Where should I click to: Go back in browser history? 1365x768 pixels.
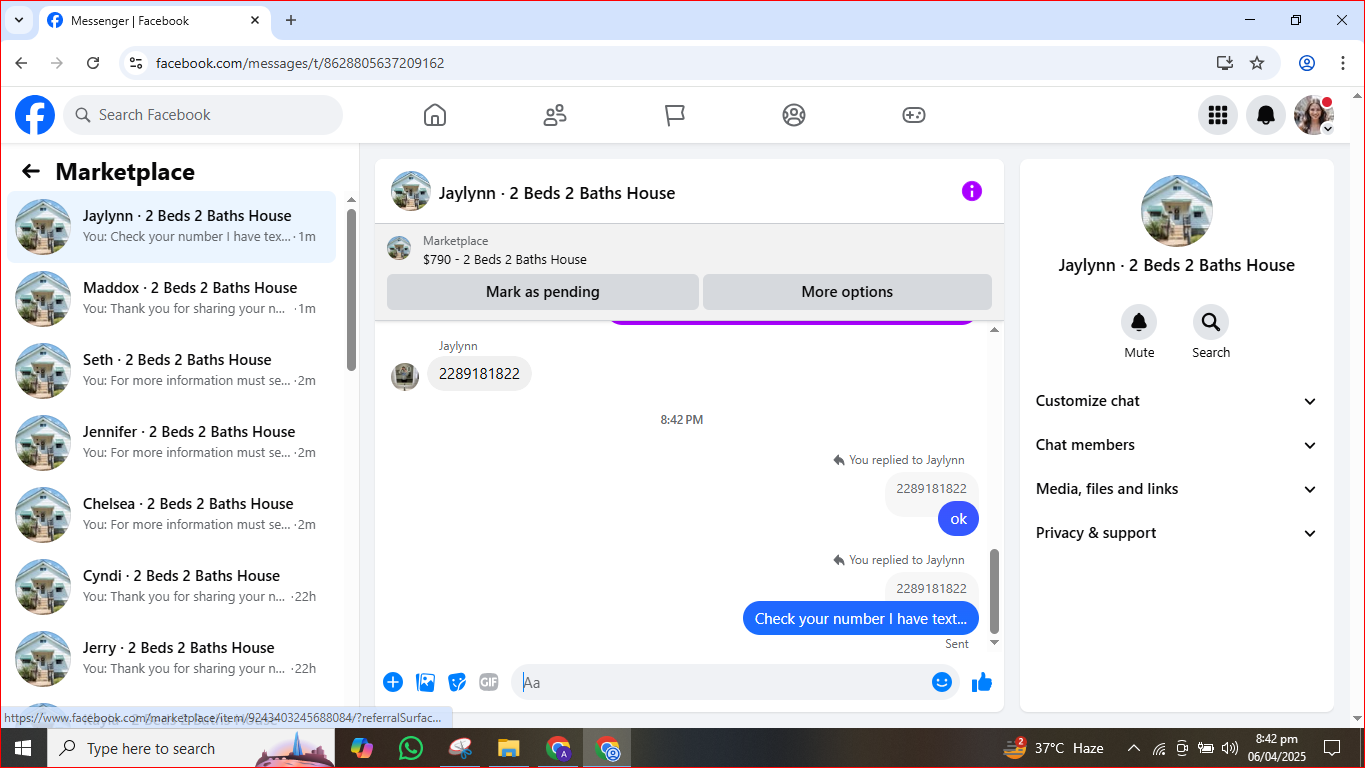(x=22, y=63)
